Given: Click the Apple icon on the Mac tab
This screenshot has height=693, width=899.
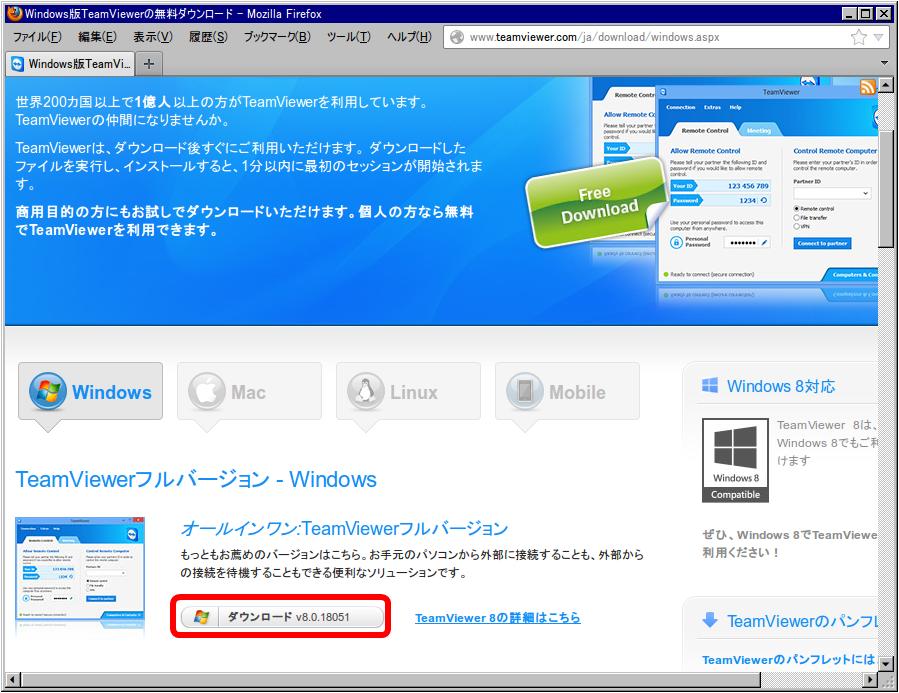Looking at the screenshot, I should tap(208, 390).
